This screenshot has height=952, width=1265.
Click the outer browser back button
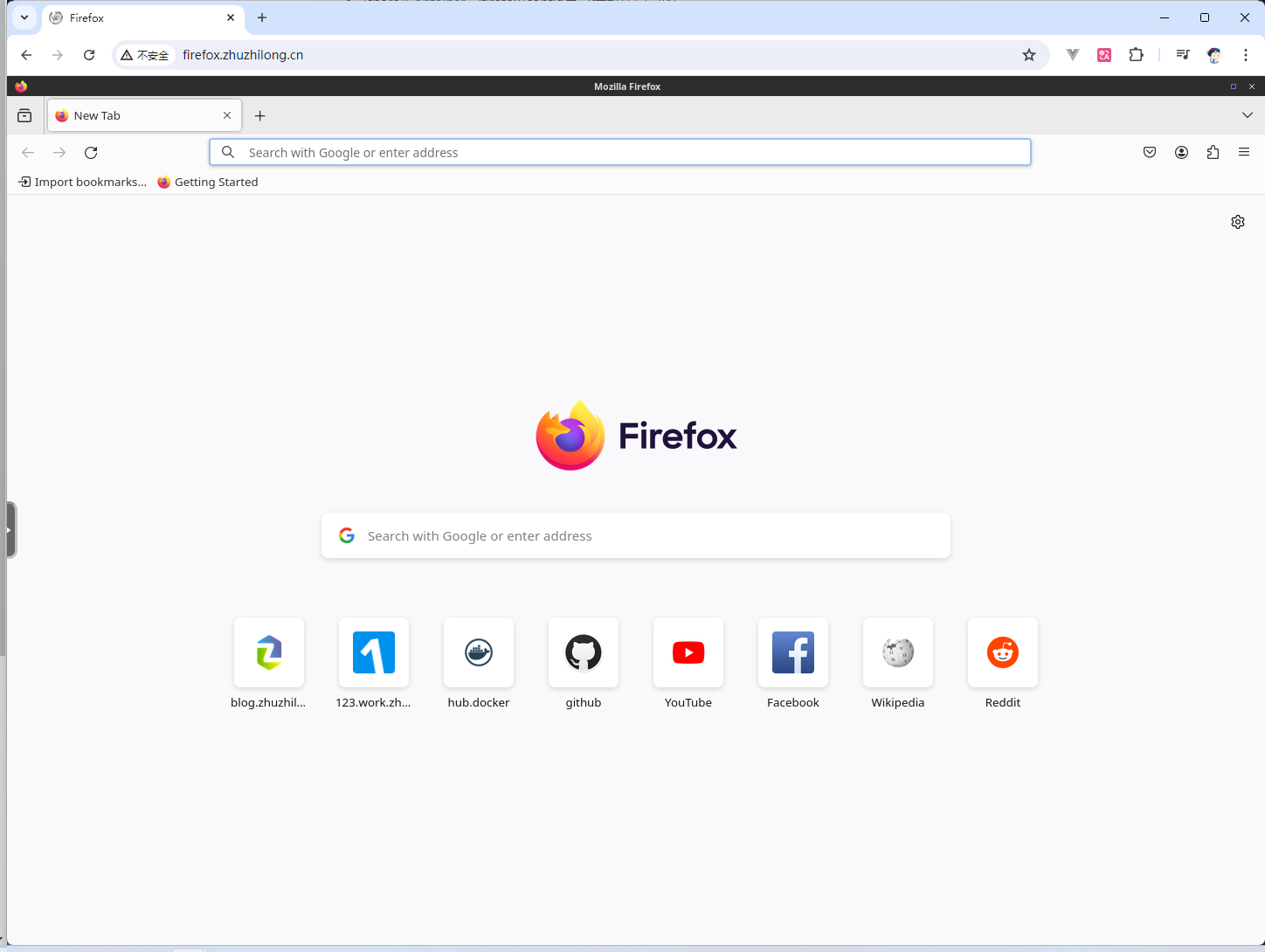click(26, 55)
